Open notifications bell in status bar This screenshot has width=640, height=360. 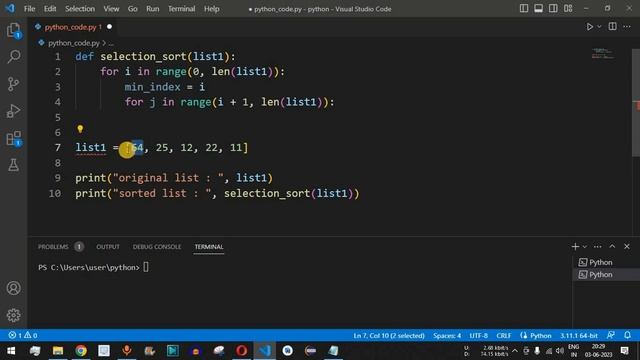tap(627, 335)
